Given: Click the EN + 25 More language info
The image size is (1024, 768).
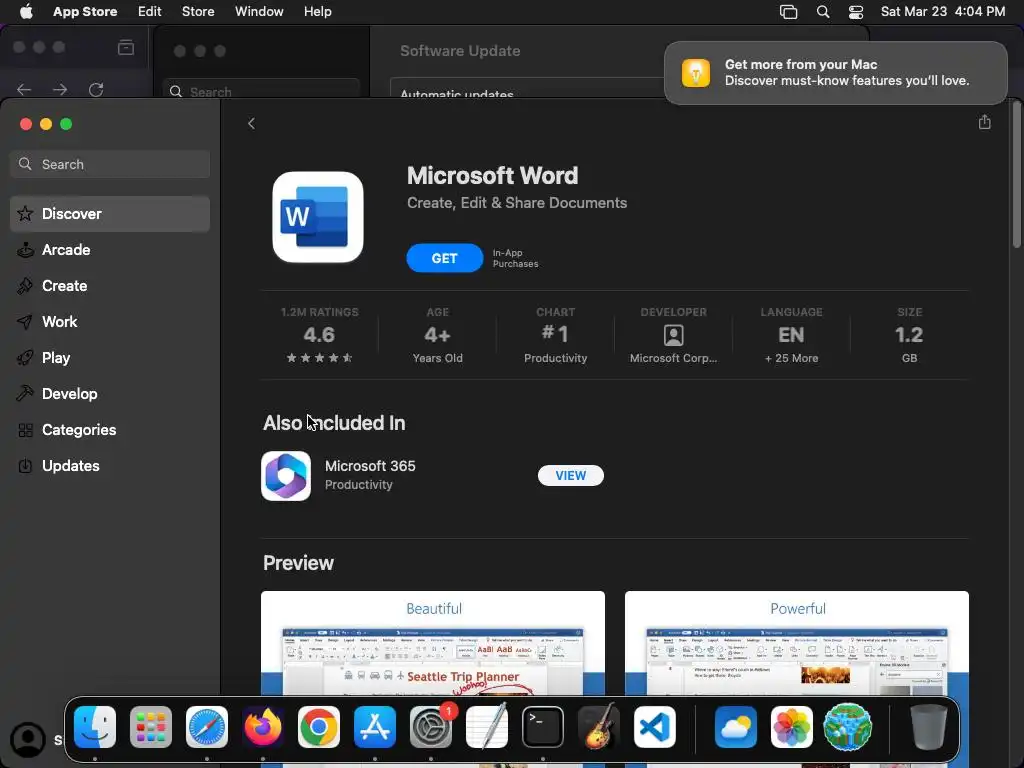Looking at the screenshot, I should click(792, 335).
